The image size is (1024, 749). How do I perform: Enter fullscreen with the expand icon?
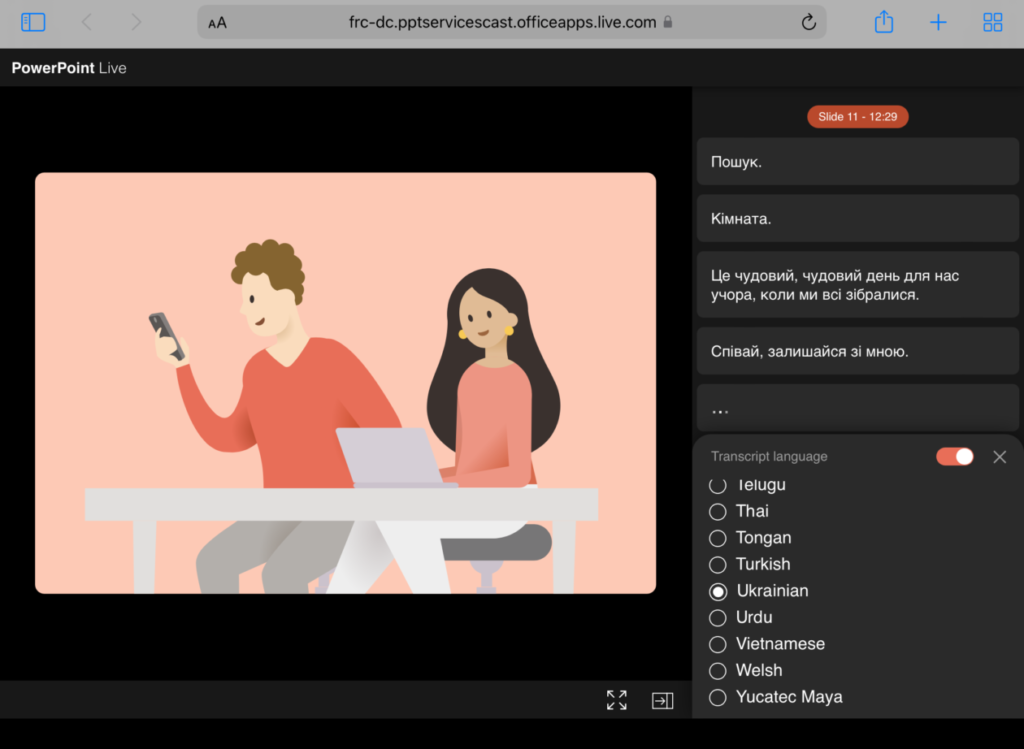coord(617,700)
